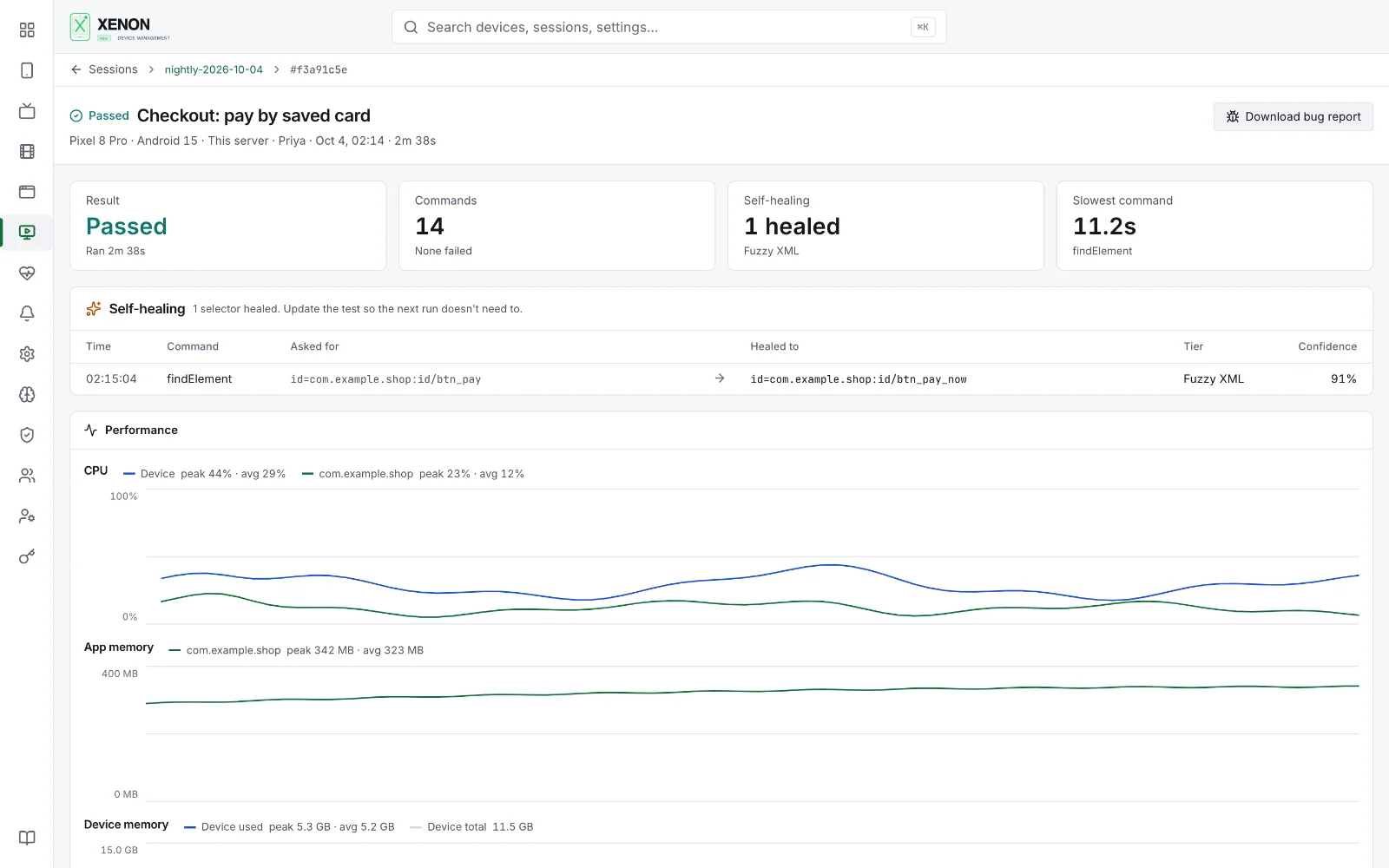Open the notifications bell icon
1389x868 pixels.
coord(27,313)
